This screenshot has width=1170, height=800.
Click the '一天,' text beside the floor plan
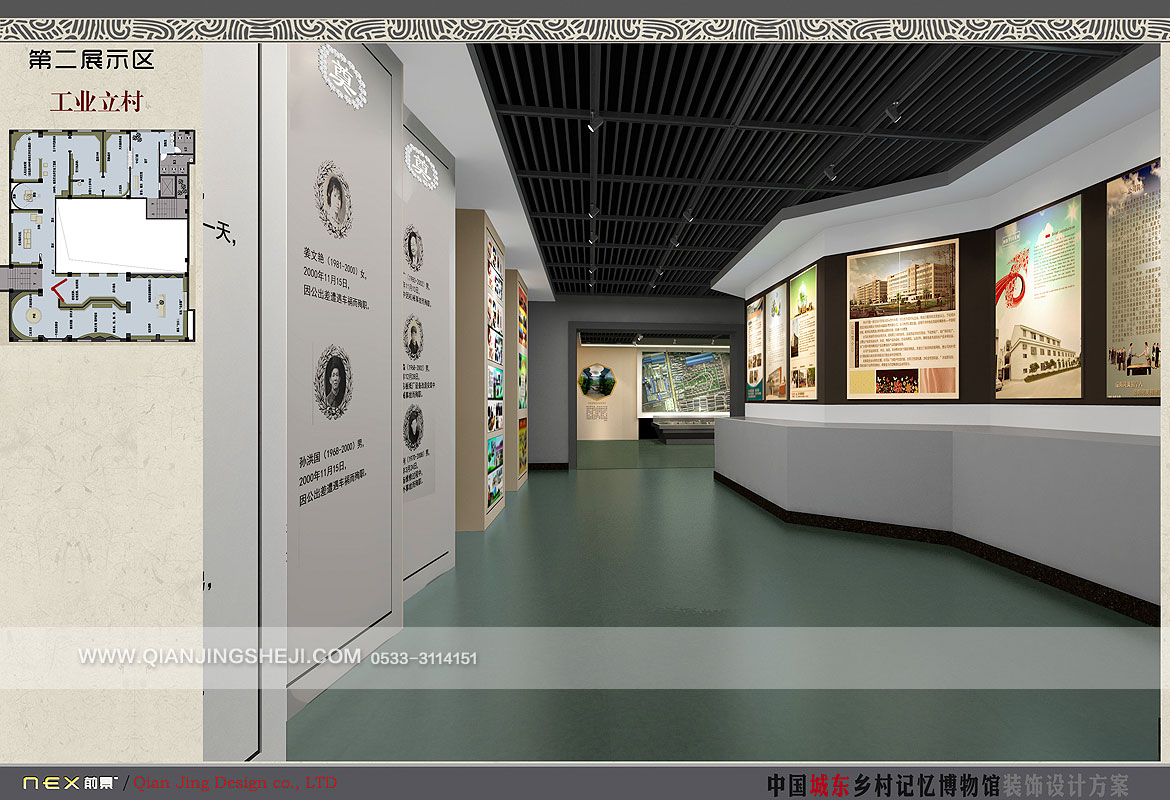(221, 231)
